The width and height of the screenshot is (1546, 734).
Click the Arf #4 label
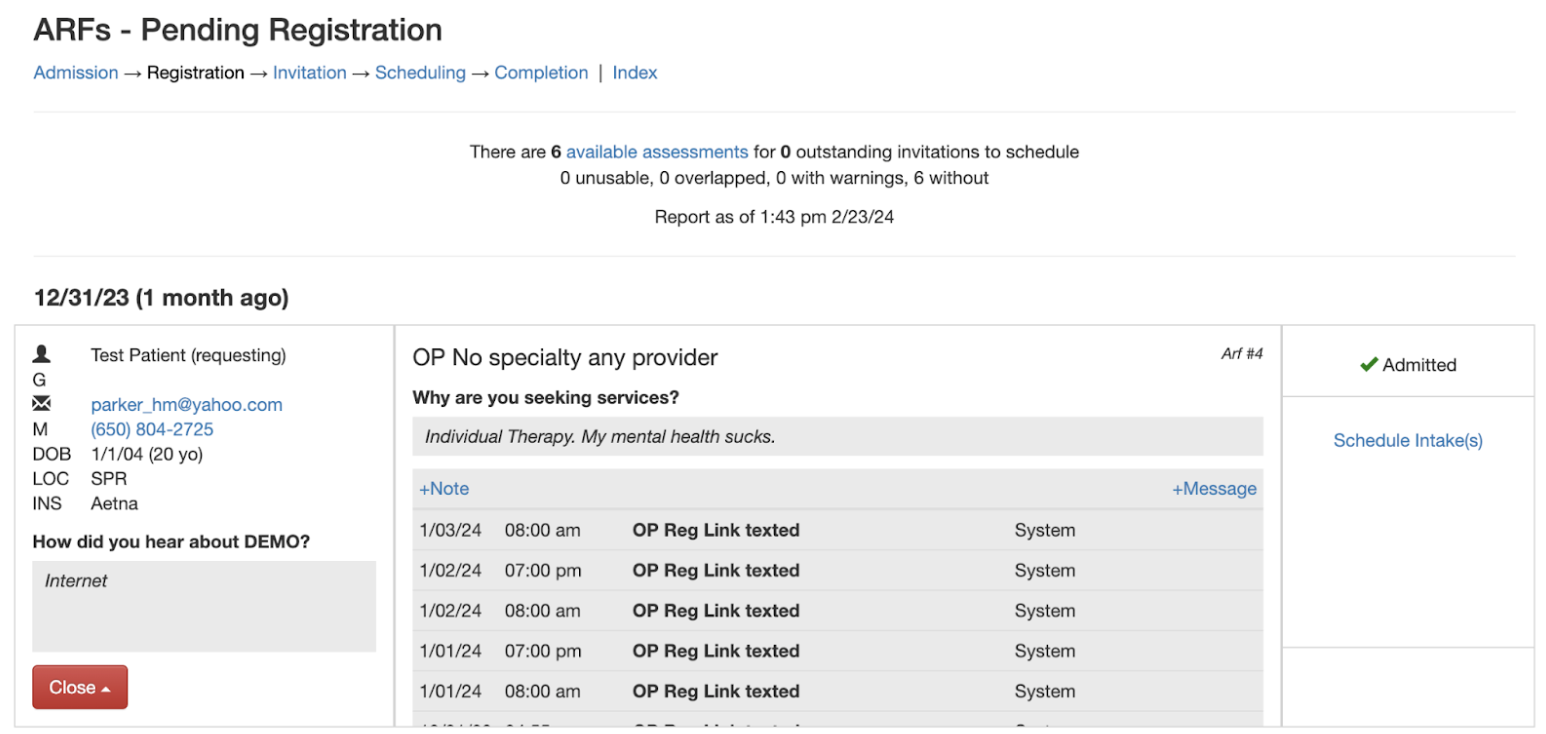1242,353
